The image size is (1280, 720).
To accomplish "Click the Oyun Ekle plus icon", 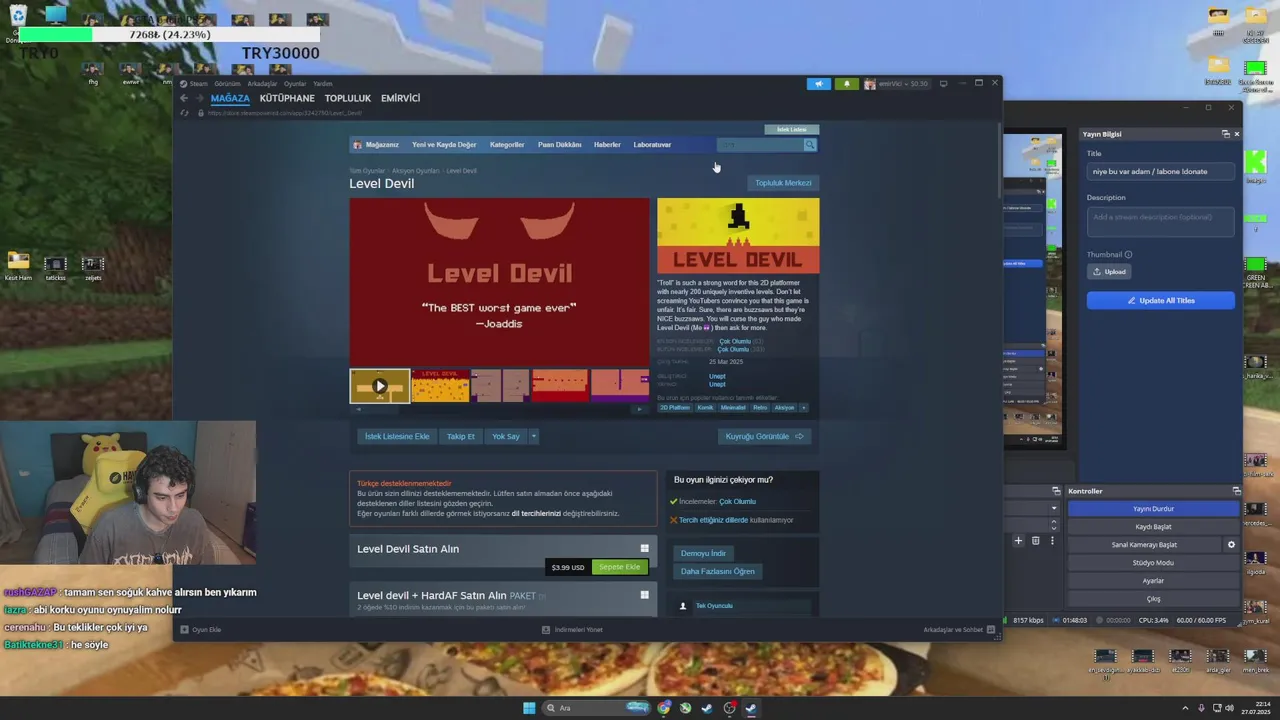I will click(184, 630).
